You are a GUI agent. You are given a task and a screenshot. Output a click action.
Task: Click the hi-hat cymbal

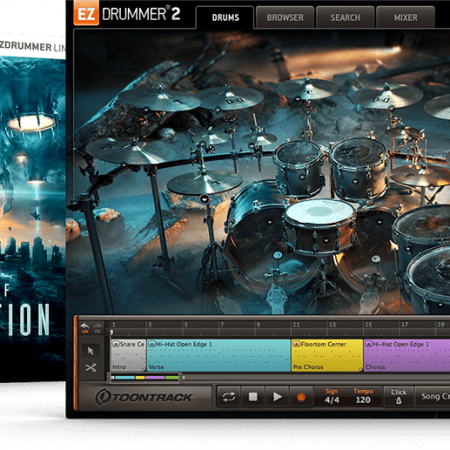(204, 182)
